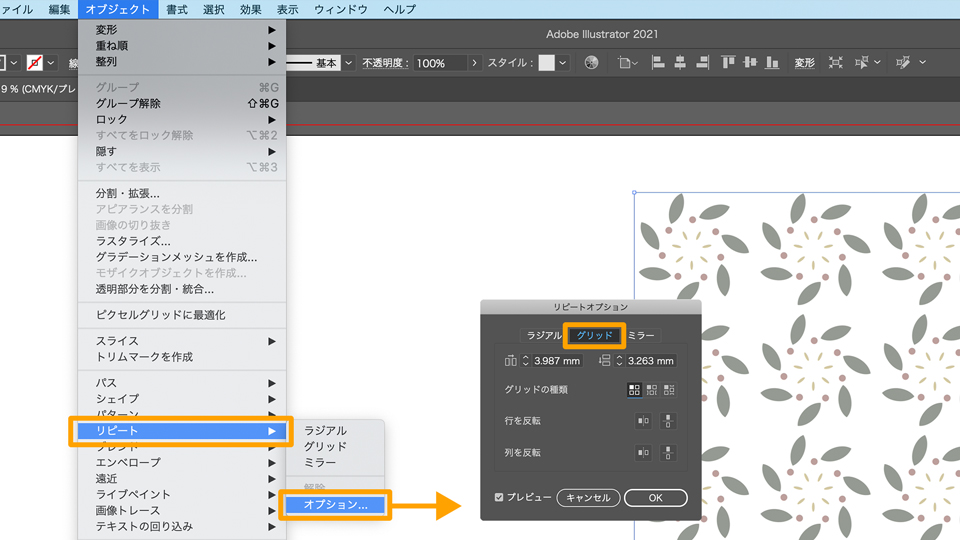This screenshot has width=960, height=540.
Task: Open the 書式 menu
Action: (x=177, y=9)
